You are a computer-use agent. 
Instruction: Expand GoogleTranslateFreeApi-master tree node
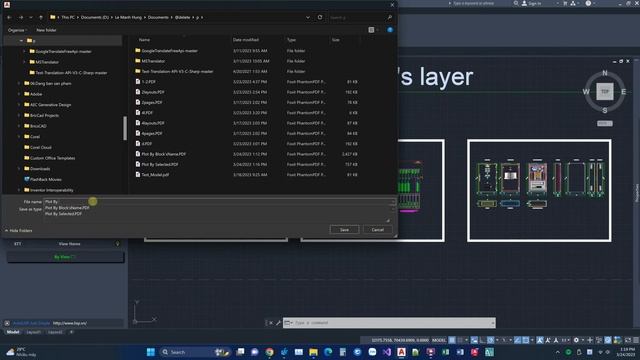[x=24, y=51]
